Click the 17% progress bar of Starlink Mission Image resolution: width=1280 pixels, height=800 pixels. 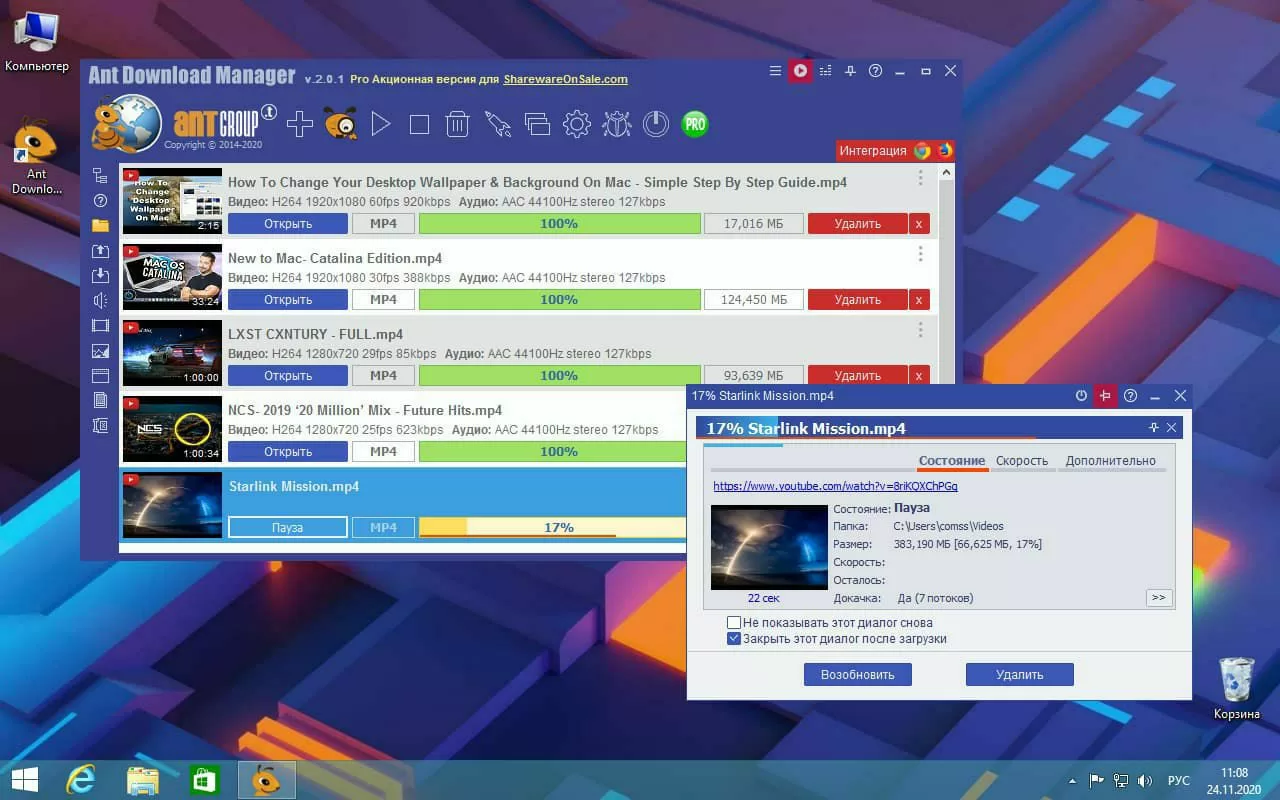point(552,527)
